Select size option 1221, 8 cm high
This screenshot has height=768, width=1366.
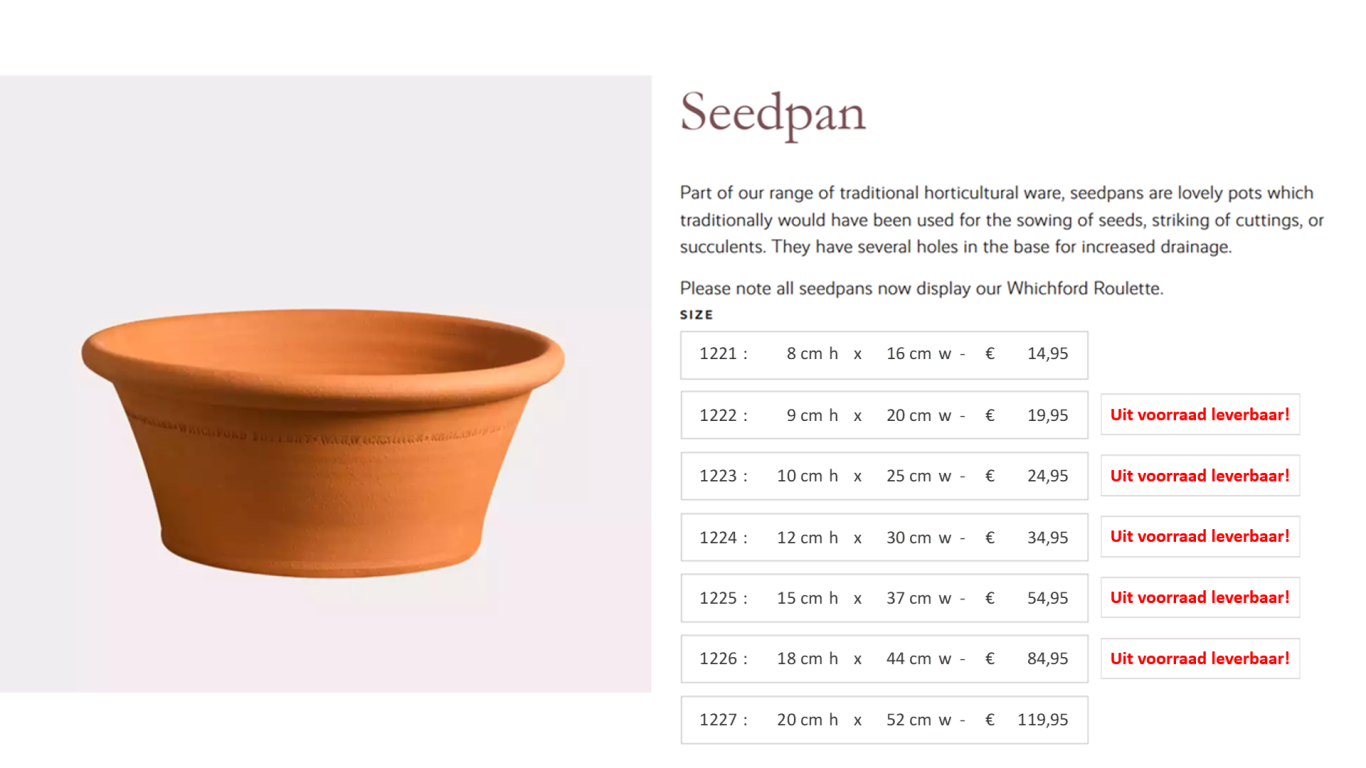tap(884, 354)
